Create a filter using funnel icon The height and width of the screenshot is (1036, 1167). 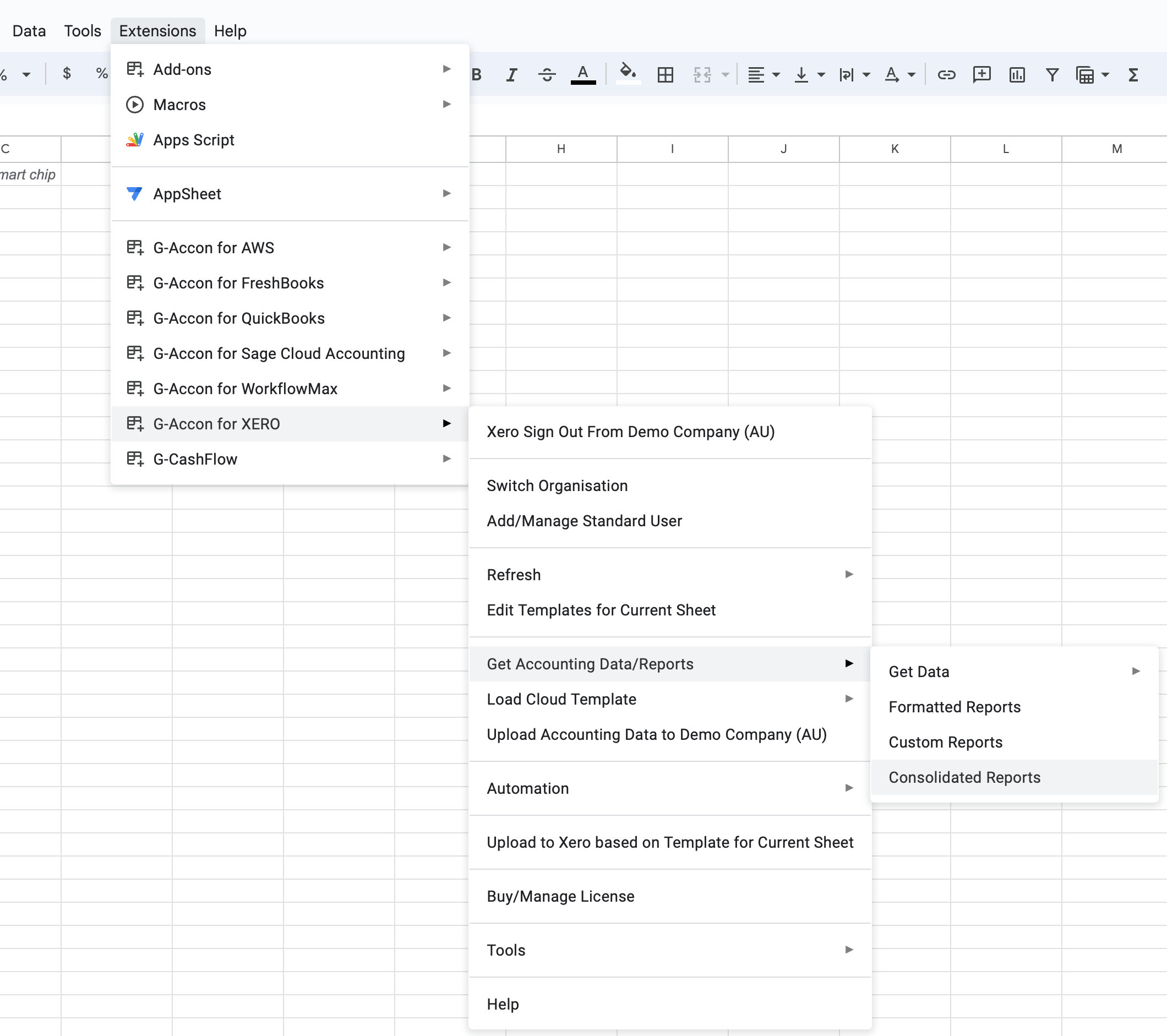point(1053,75)
